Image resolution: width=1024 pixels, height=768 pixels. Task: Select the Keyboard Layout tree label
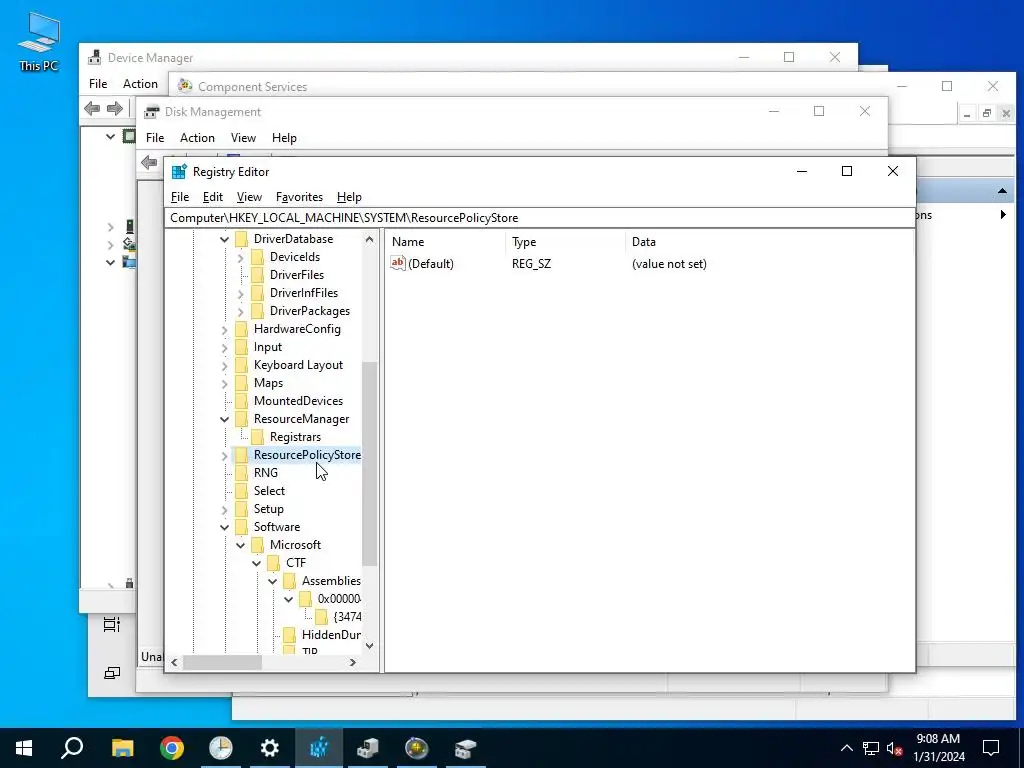298,365
